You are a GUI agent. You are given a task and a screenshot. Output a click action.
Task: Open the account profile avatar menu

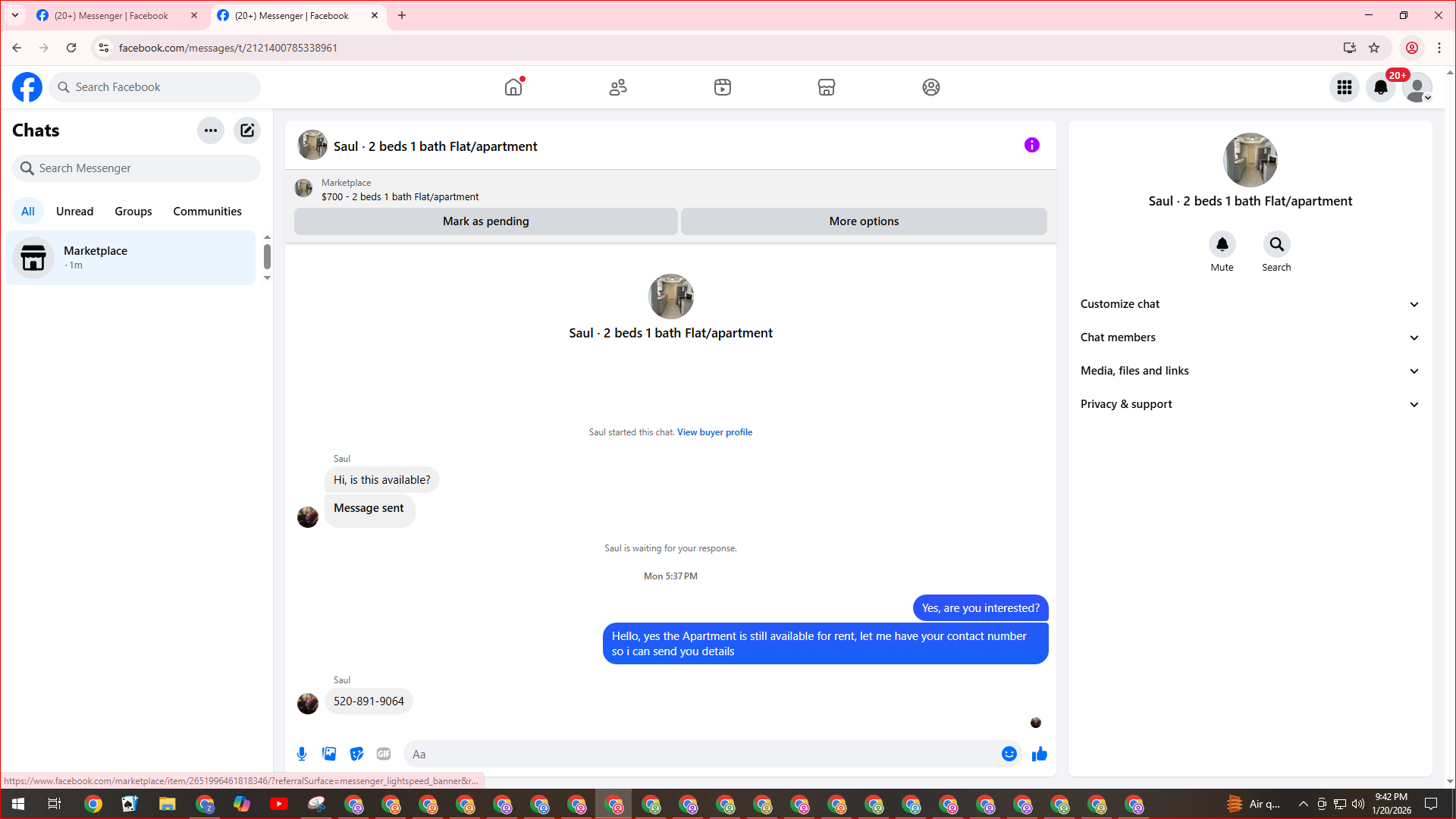pos(1417,87)
